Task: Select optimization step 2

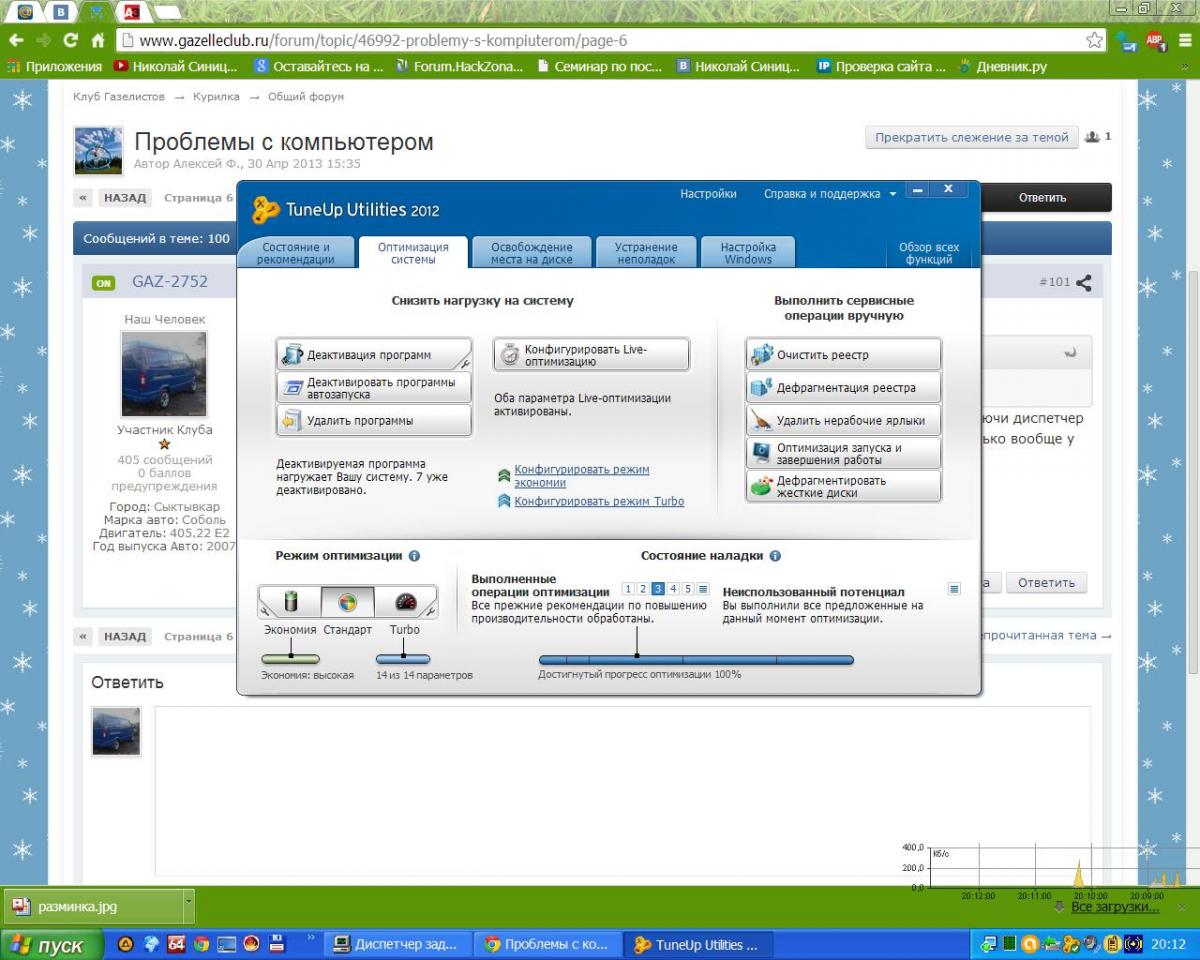Action: pos(643,589)
